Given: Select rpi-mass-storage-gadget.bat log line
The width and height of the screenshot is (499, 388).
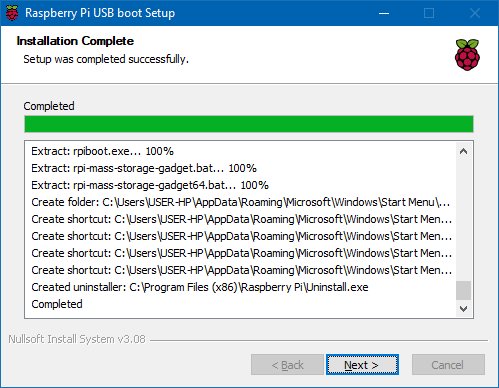Looking at the screenshot, I should (144, 168).
